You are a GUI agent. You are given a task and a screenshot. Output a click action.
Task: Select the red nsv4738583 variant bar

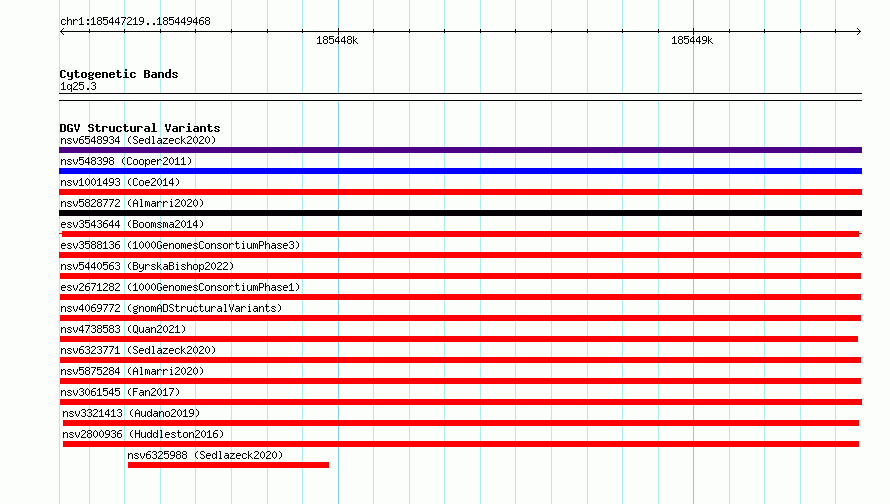pyautogui.click(x=459, y=339)
